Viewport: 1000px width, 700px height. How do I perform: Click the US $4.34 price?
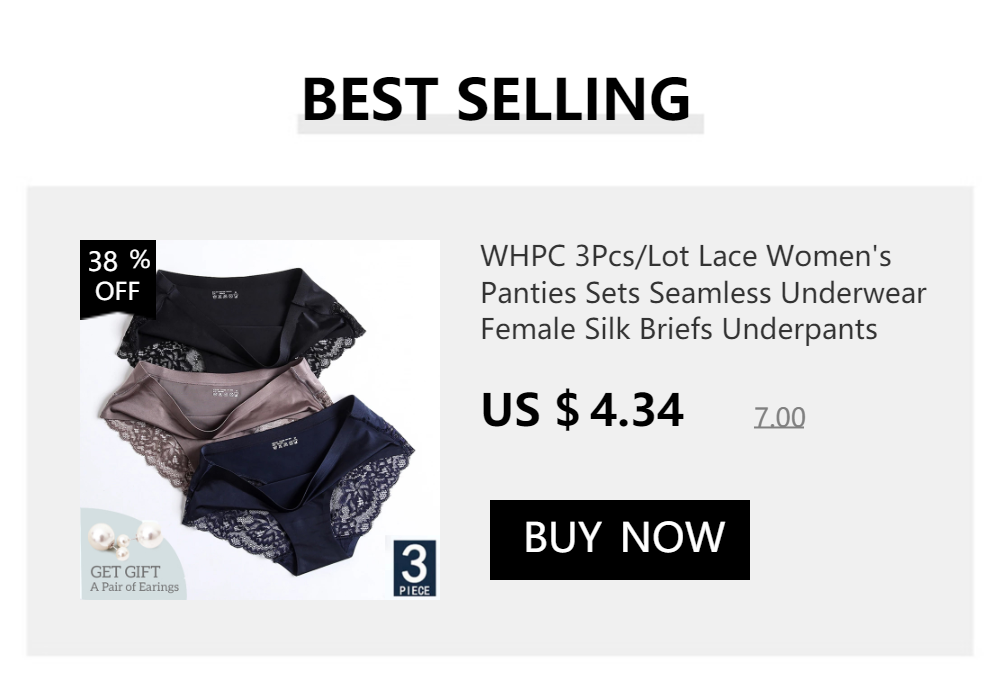point(582,409)
